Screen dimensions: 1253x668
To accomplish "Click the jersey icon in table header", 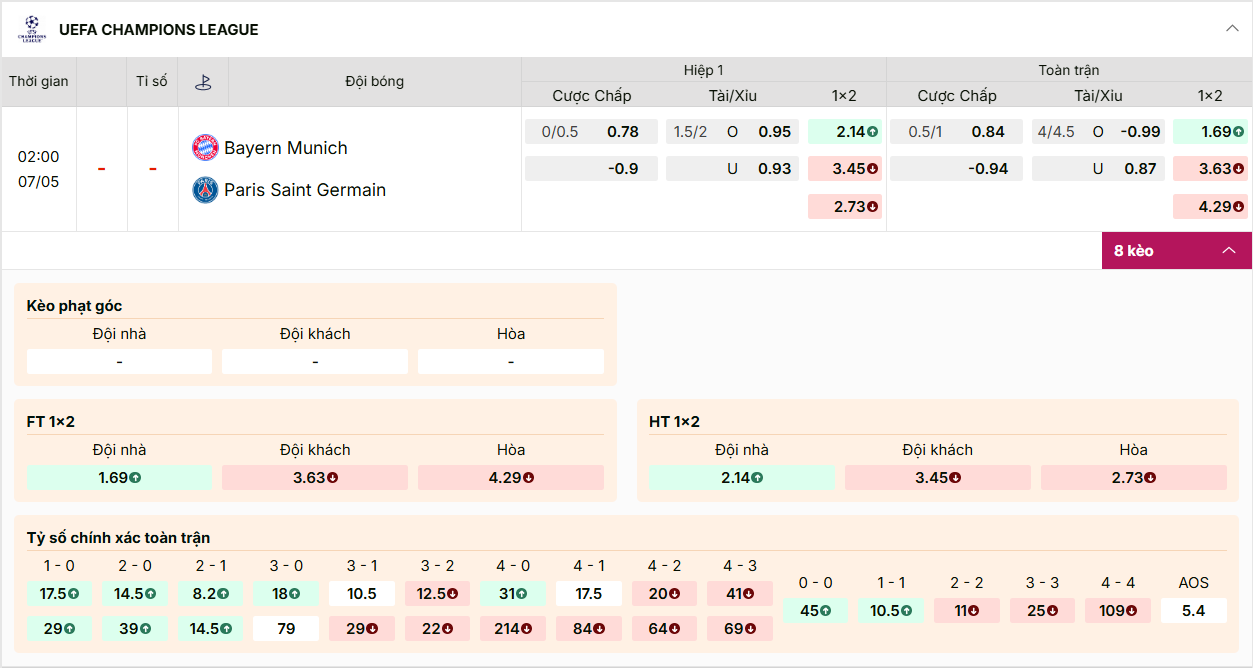I will point(203,82).
